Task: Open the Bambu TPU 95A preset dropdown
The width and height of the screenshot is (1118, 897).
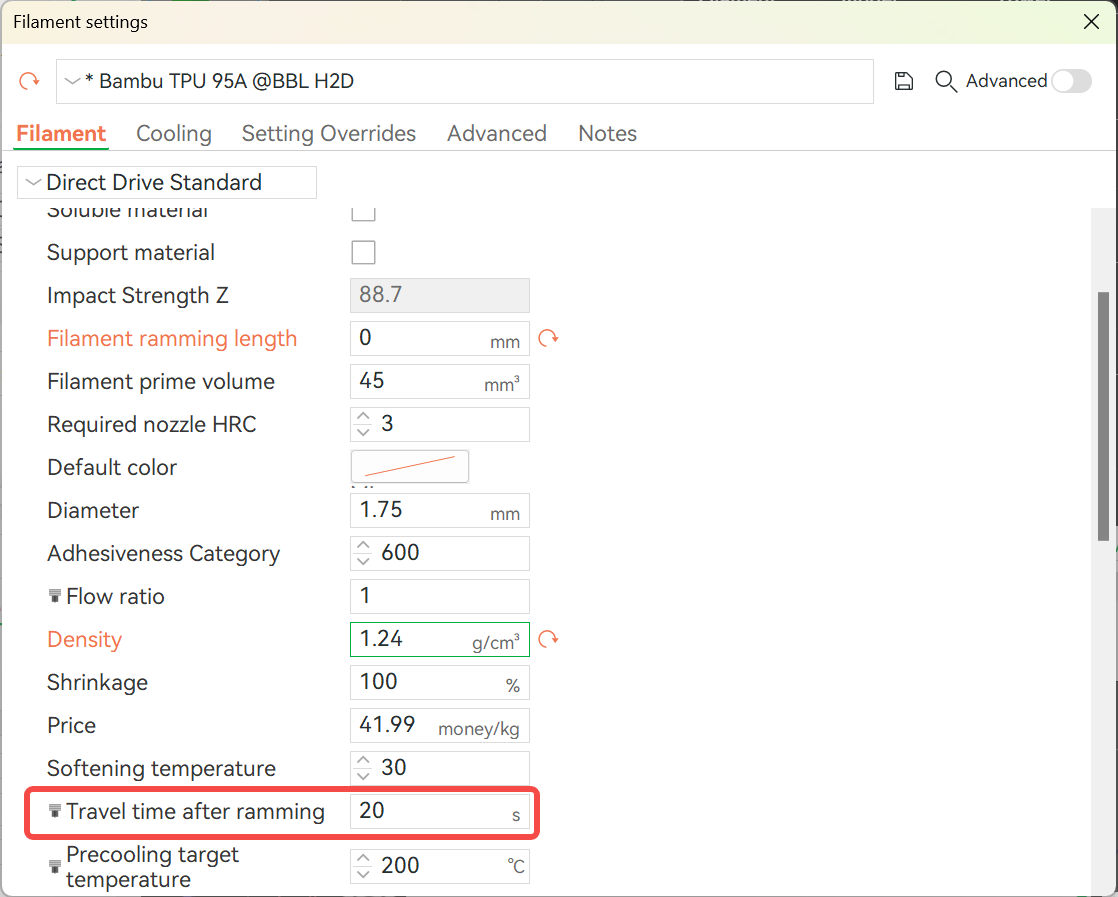Action: tap(465, 81)
